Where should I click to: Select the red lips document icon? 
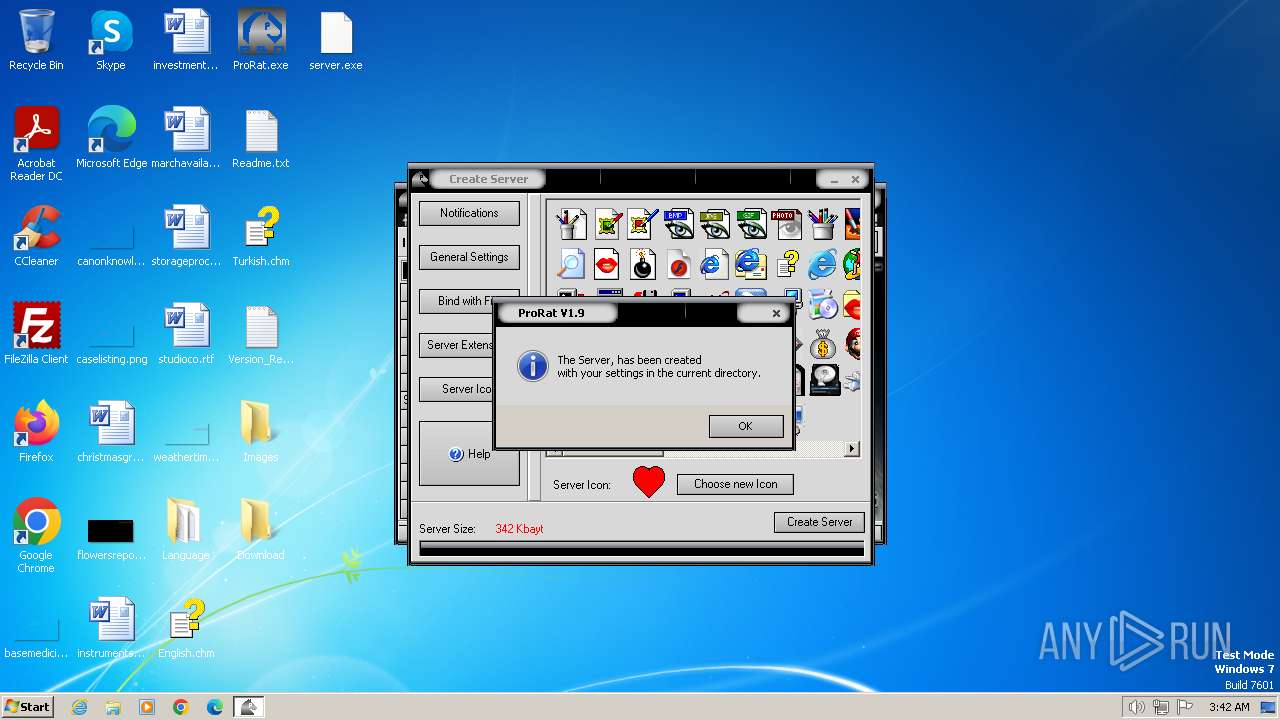pos(607,264)
